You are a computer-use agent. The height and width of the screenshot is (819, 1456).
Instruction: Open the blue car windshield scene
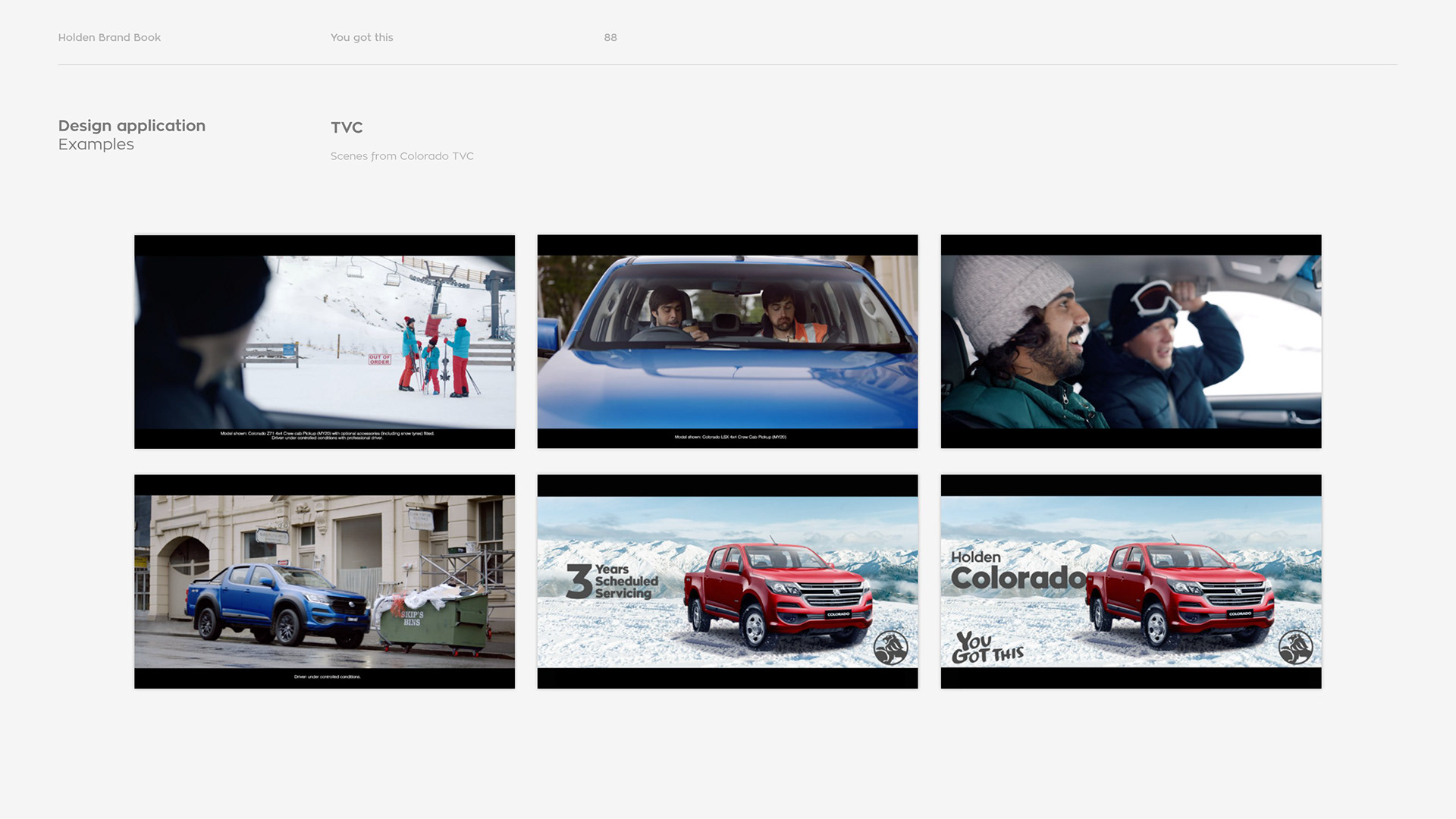coord(727,341)
